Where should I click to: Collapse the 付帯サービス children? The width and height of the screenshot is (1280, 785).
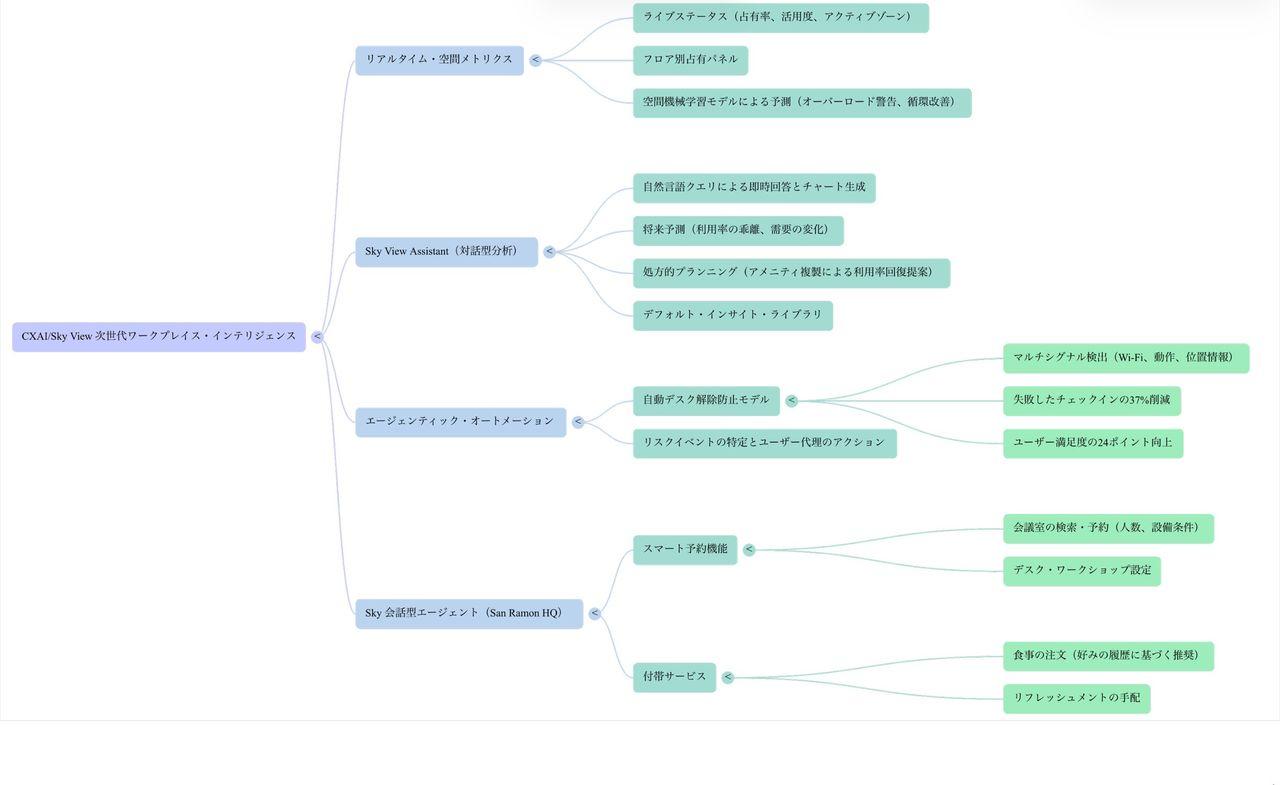click(x=728, y=678)
